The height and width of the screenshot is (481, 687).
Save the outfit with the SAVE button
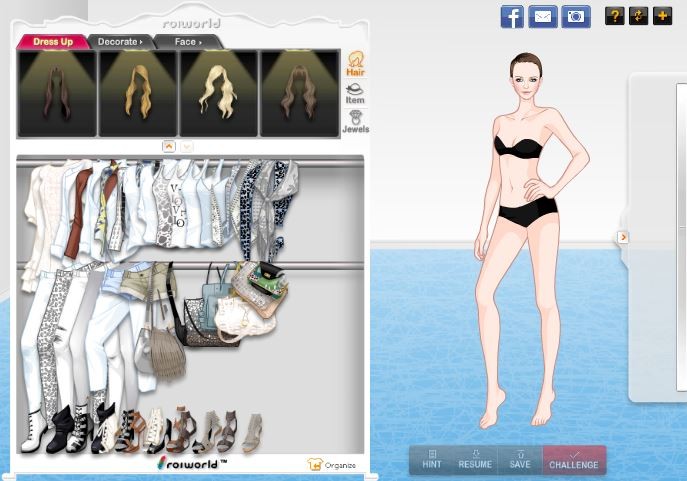[x=520, y=459]
